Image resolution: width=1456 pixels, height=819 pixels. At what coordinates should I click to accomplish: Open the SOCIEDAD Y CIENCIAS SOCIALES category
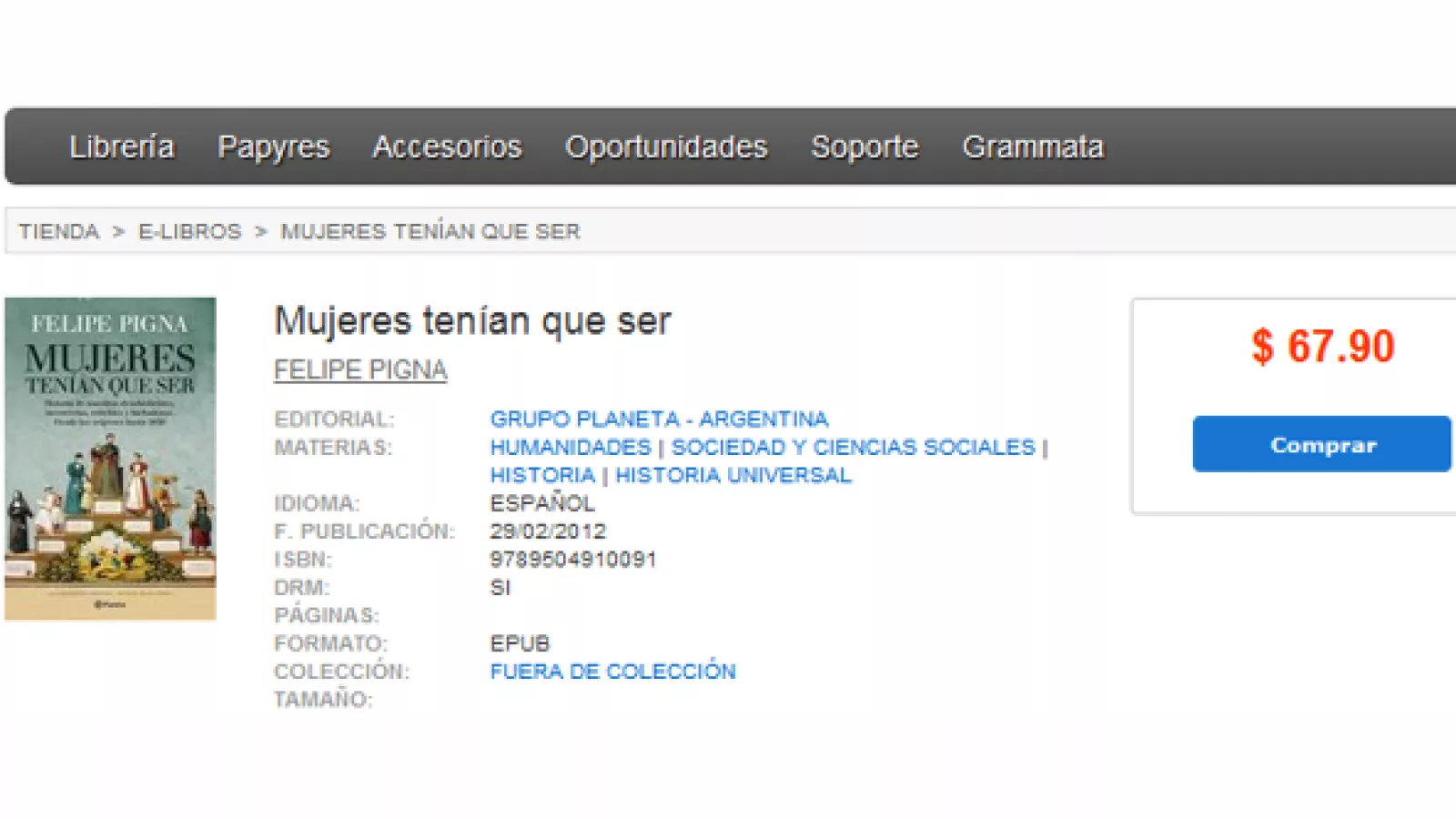tap(853, 448)
